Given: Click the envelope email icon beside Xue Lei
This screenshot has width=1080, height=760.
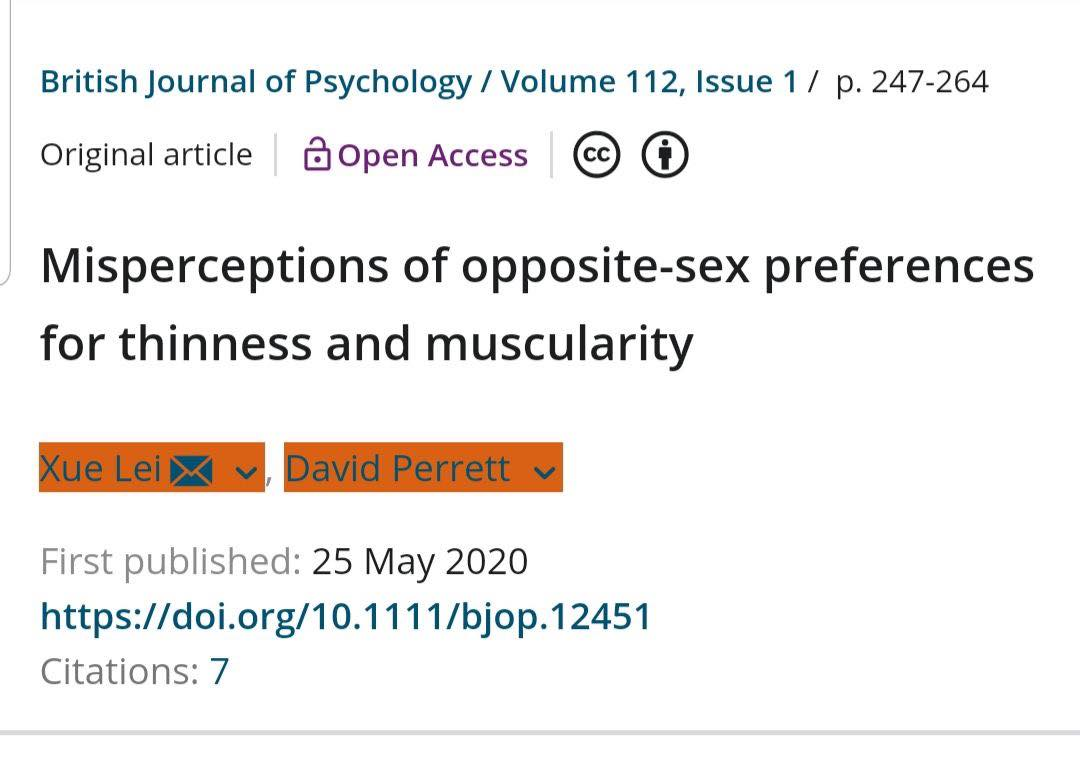Looking at the screenshot, I should [191, 471].
